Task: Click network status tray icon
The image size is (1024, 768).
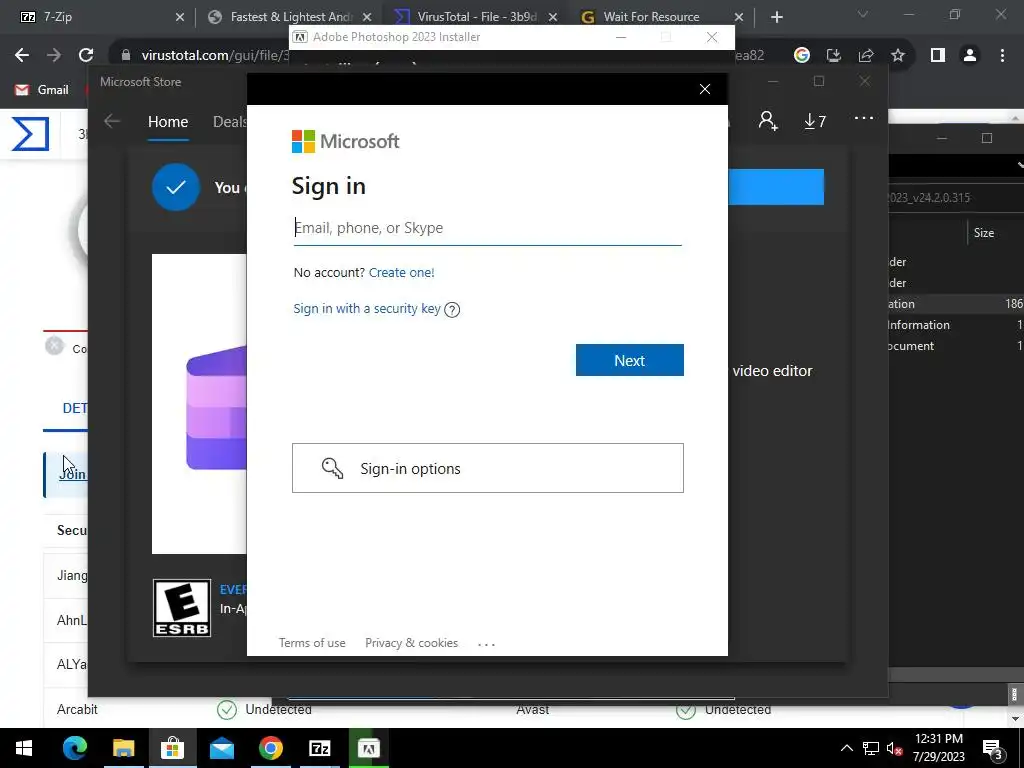Action: (x=871, y=748)
